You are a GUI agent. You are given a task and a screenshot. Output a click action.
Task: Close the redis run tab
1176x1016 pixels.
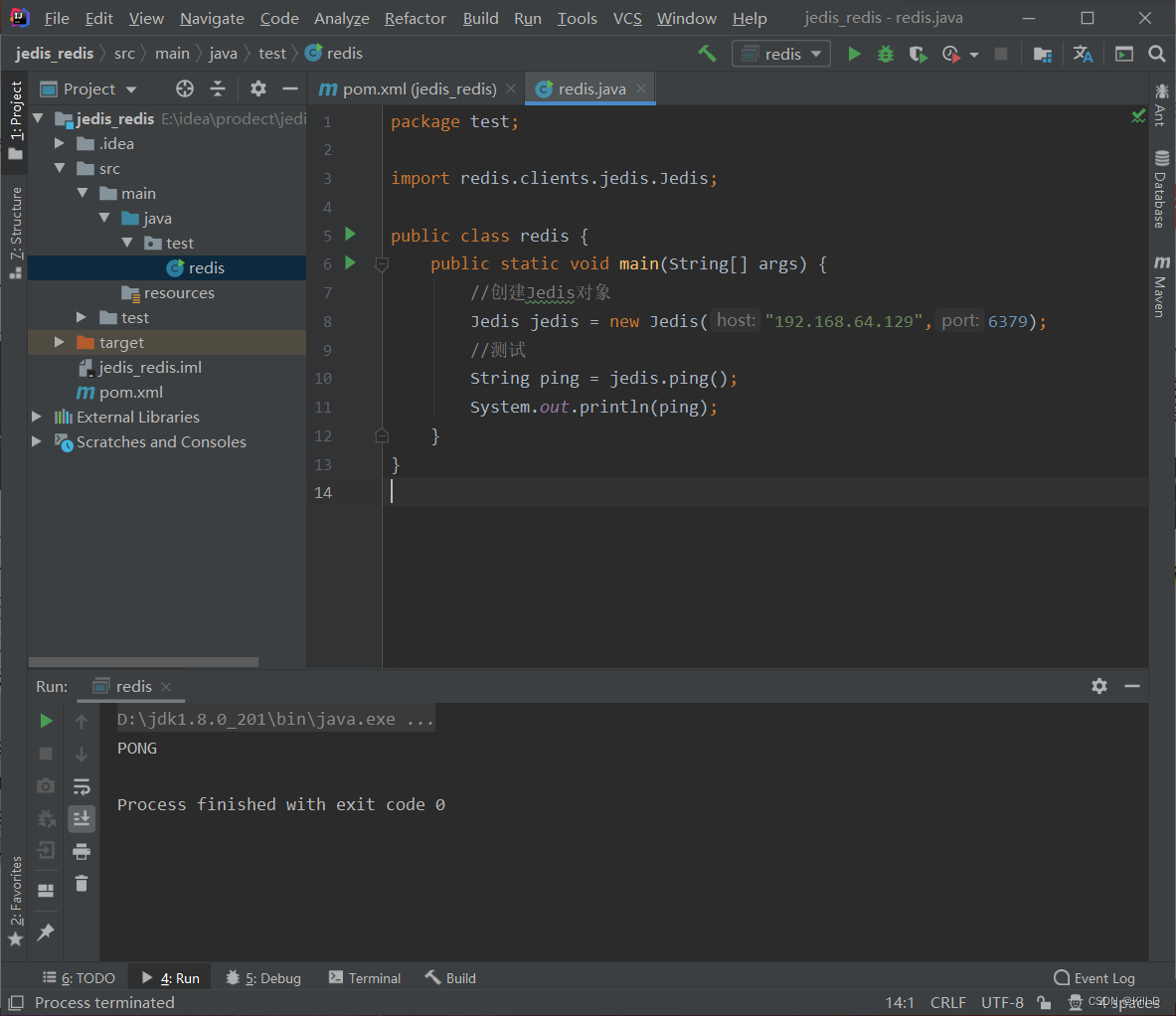click(x=166, y=686)
